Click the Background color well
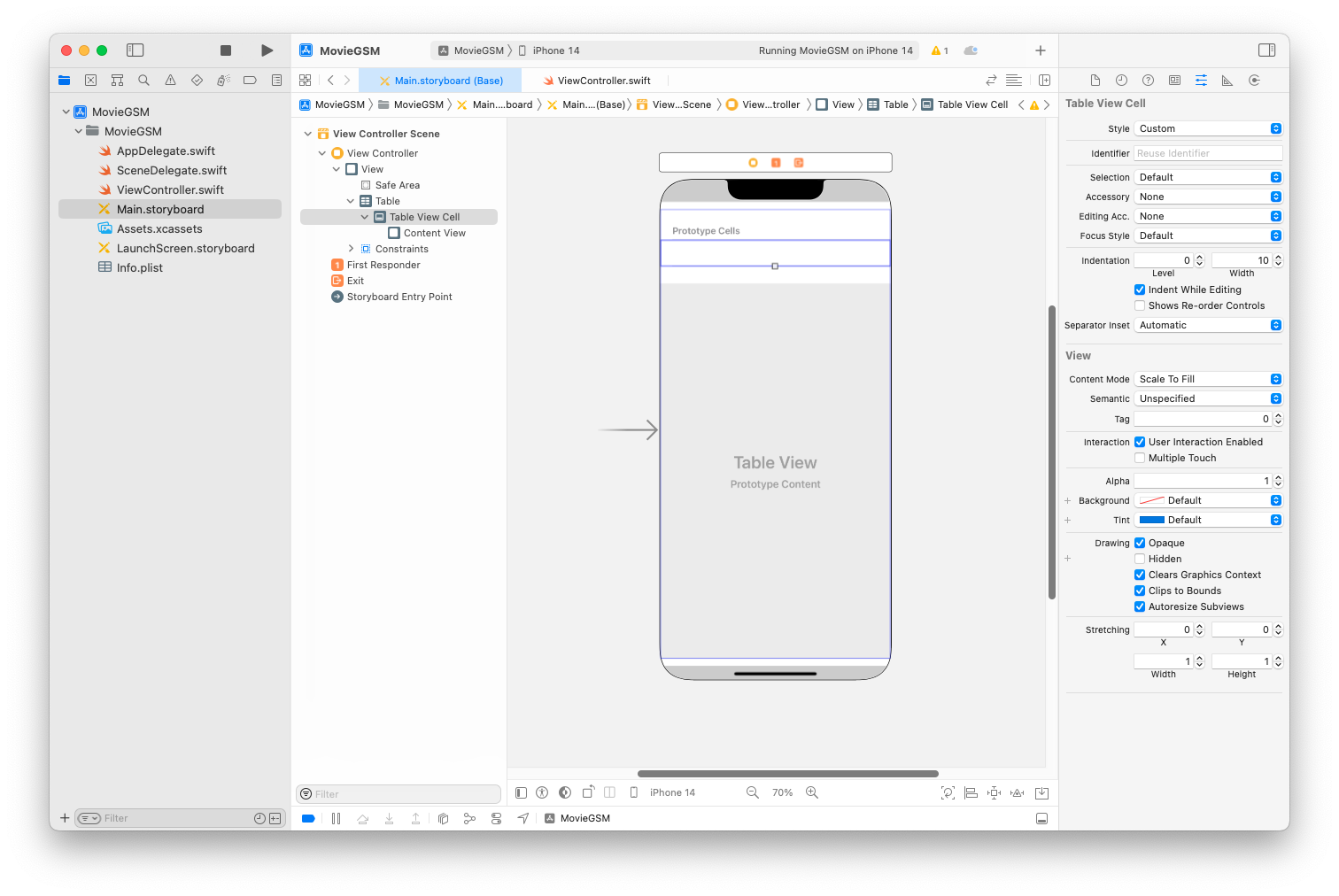Screen dimensions: 1339x896 pyautogui.click(x=1151, y=500)
